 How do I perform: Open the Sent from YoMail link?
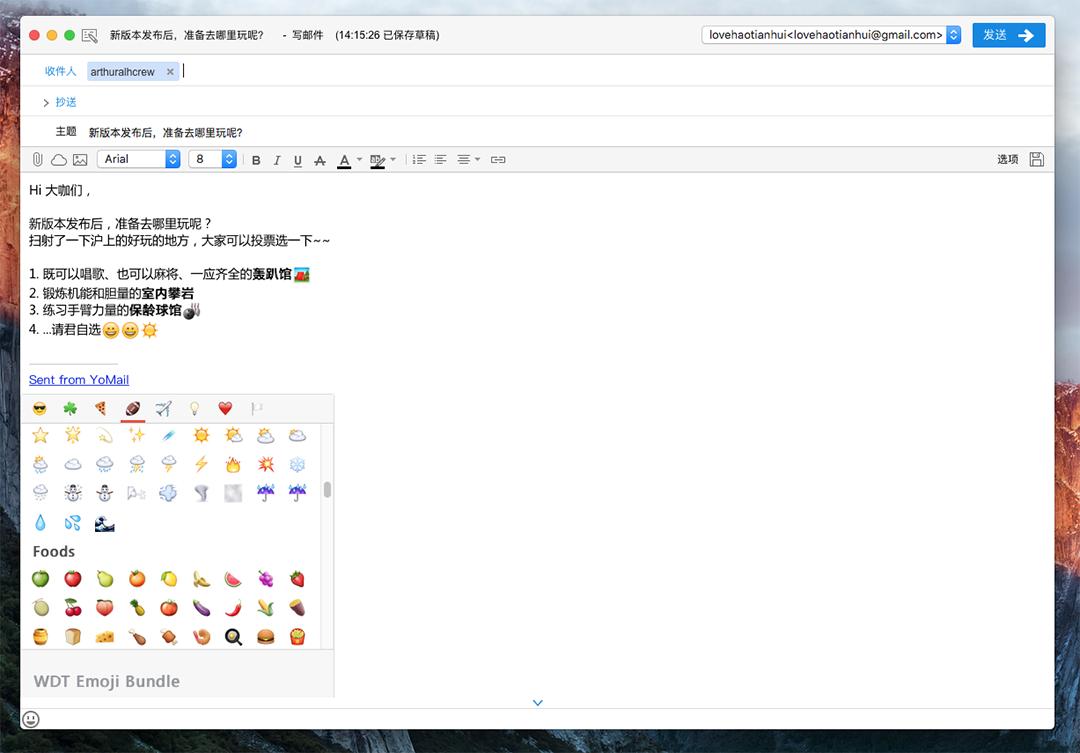79,380
